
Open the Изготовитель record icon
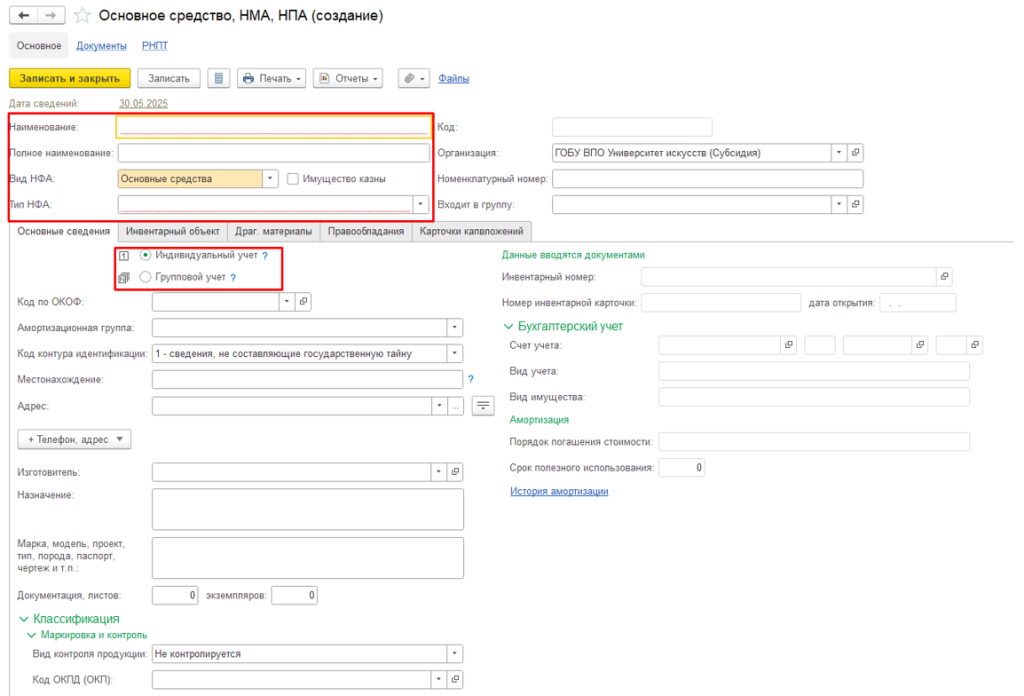(455, 471)
